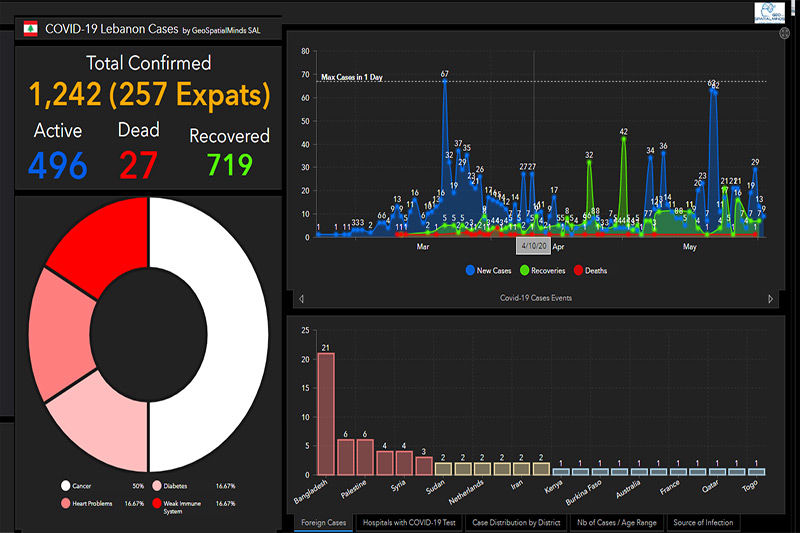Open the Foreign Cases tab
This screenshot has height=533, width=800.
pyautogui.click(x=323, y=523)
